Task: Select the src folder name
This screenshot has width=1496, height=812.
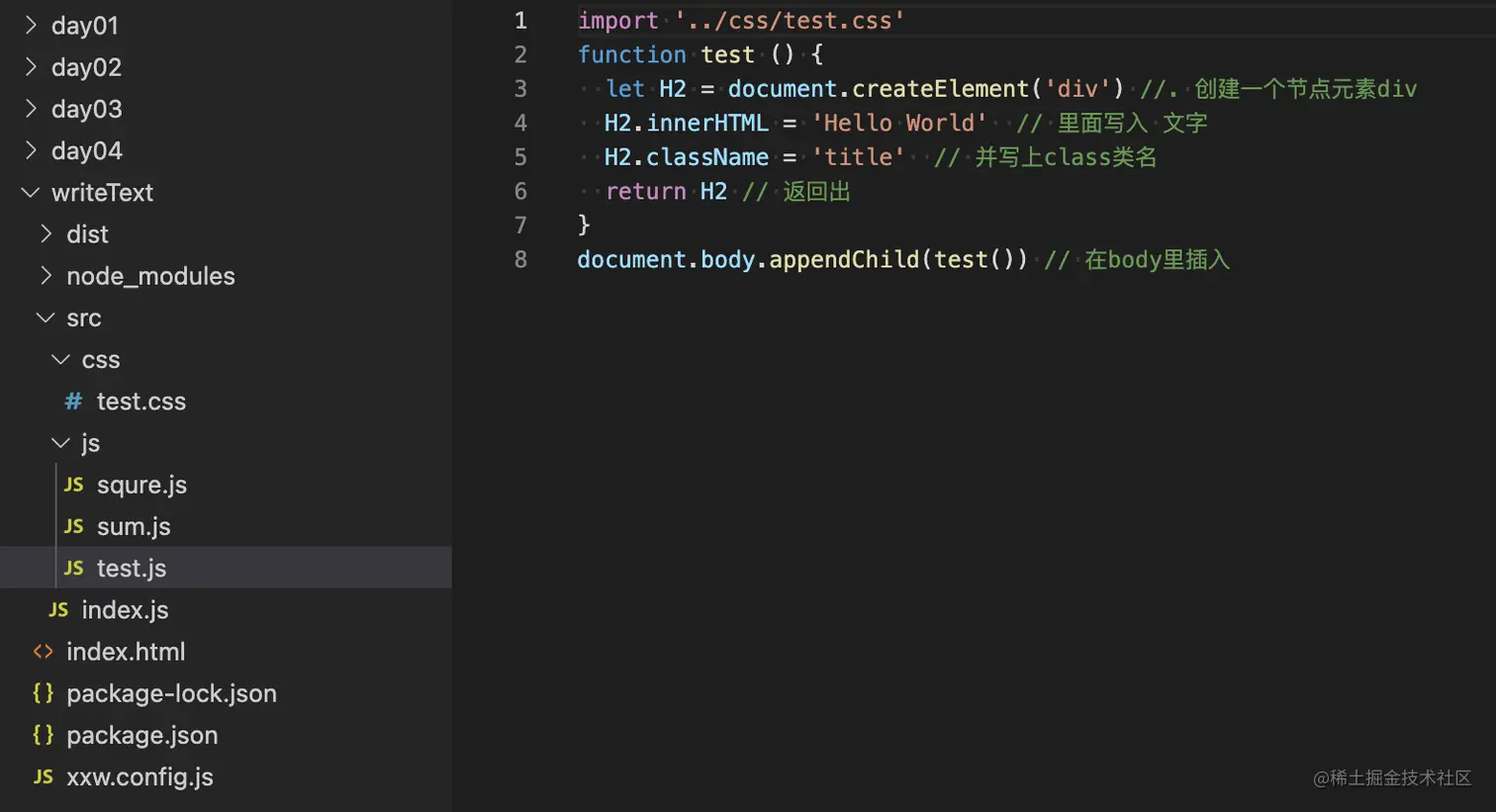Action: click(84, 317)
